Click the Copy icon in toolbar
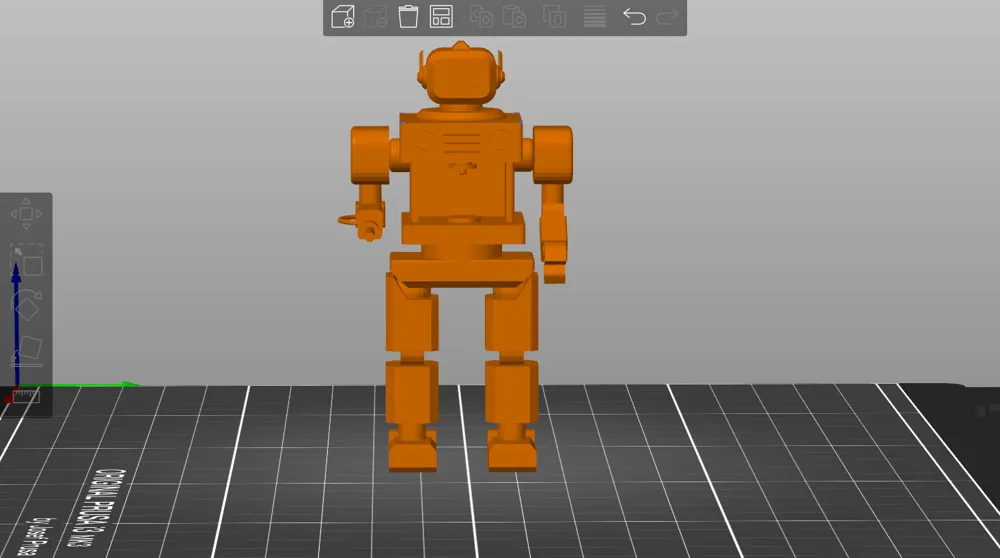This screenshot has width=1000, height=558. [x=481, y=17]
